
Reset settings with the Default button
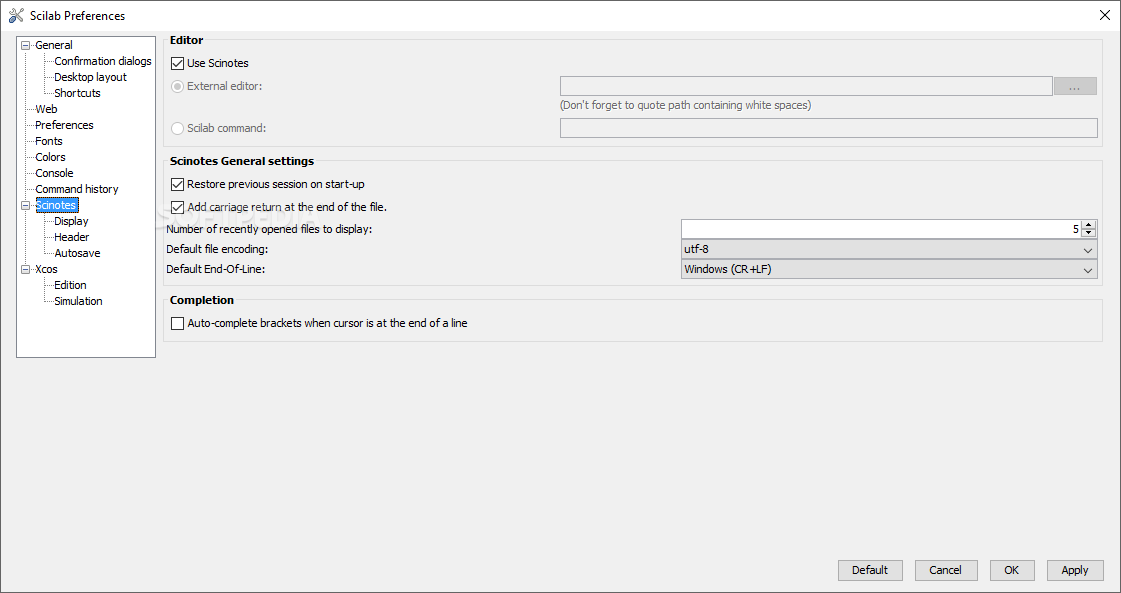[870, 570]
